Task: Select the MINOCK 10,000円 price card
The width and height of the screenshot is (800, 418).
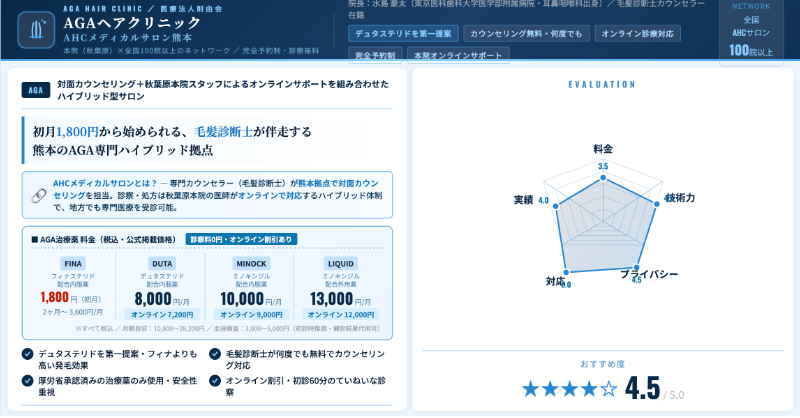Action: coord(250,287)
